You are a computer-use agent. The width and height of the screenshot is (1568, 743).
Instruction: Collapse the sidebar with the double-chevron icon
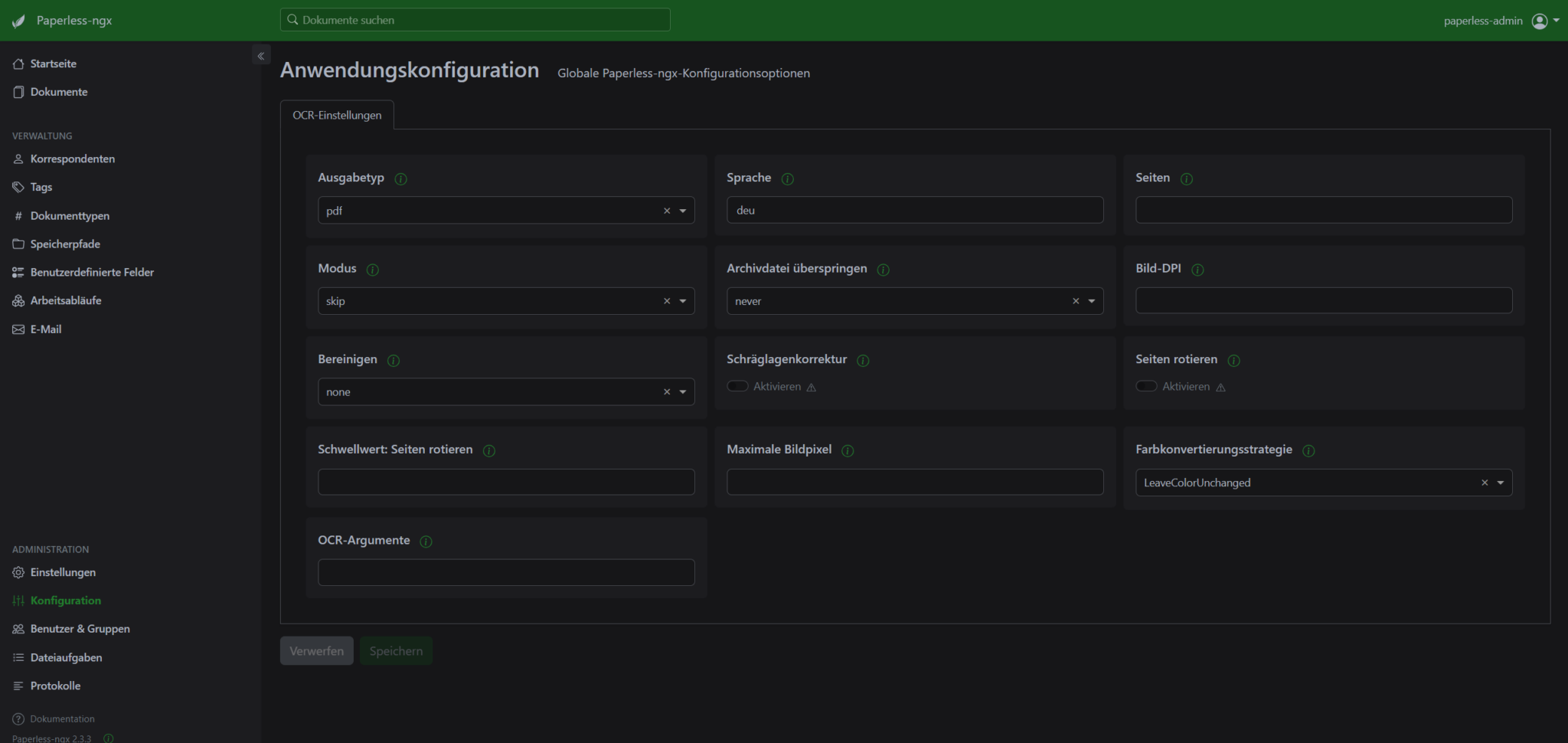point(261,56)
